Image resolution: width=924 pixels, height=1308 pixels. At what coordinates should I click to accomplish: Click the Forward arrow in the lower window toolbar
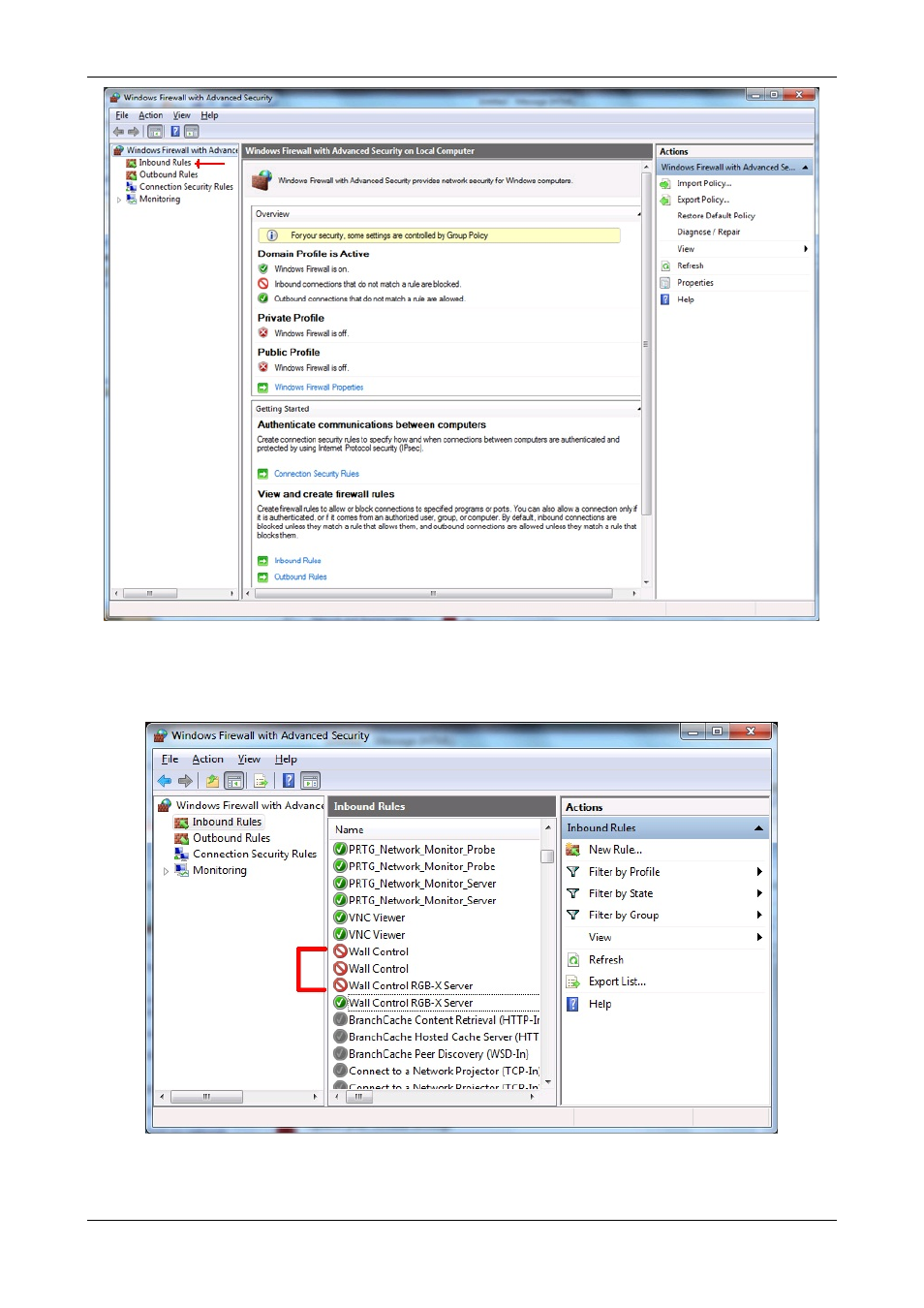pos(185,781)
